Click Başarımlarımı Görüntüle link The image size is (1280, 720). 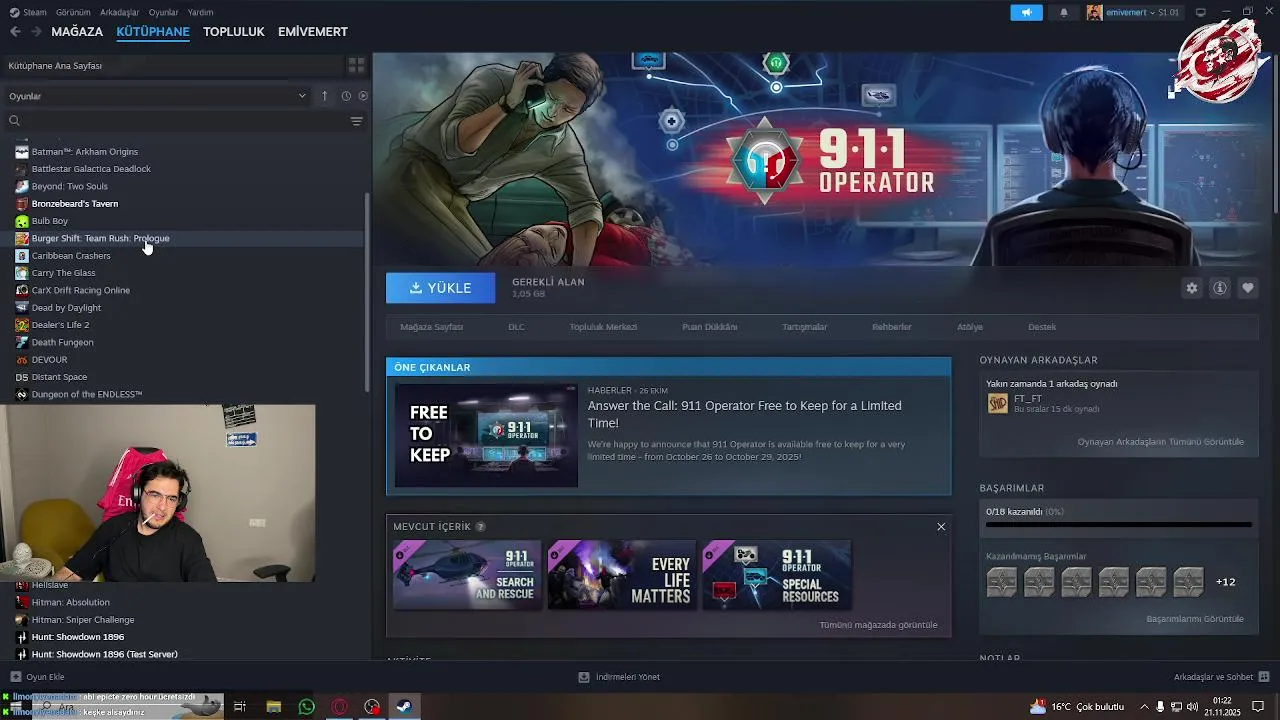[x=1195, y=619]
